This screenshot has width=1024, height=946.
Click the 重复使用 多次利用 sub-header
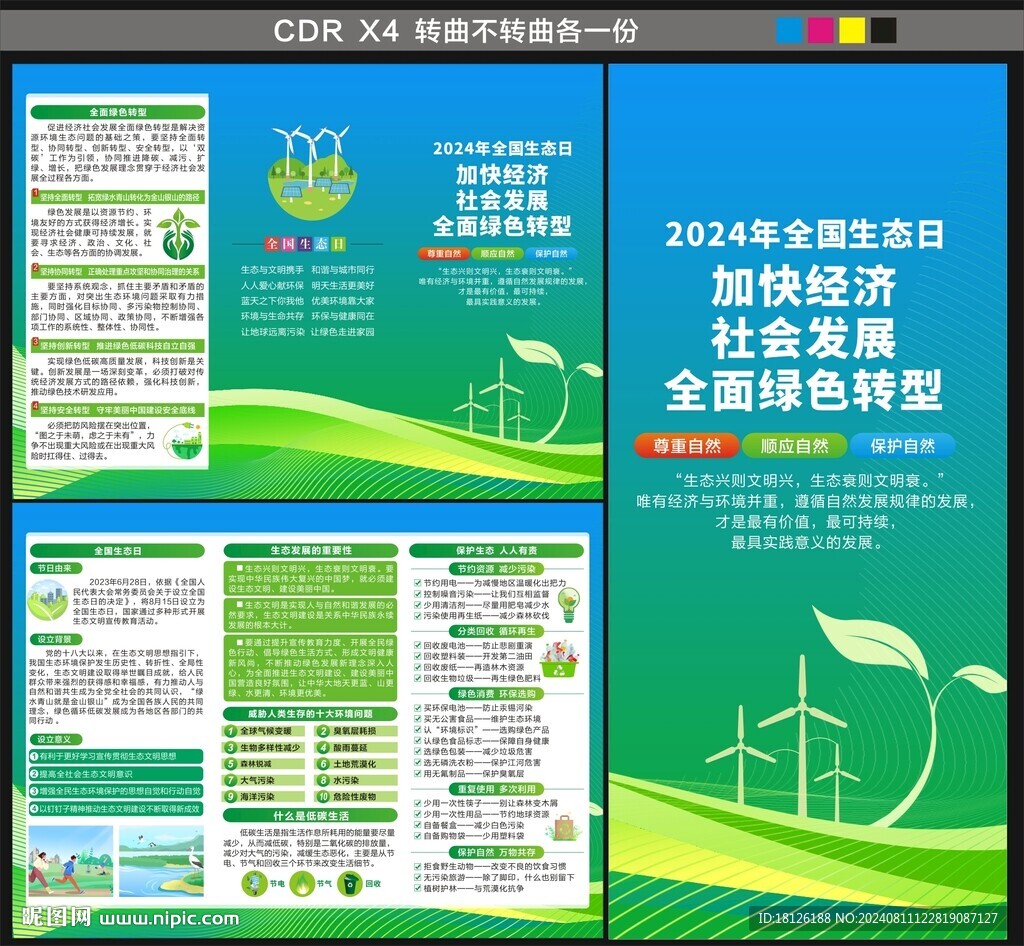click(x=496, y=789)
